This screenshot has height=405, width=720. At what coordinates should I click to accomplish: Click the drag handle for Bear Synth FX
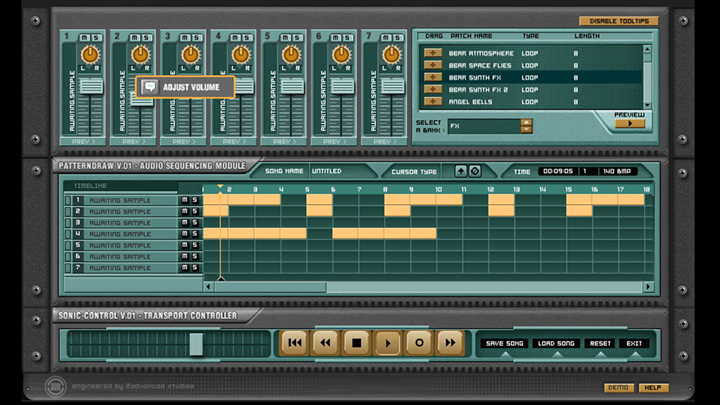tap(433, 77)
